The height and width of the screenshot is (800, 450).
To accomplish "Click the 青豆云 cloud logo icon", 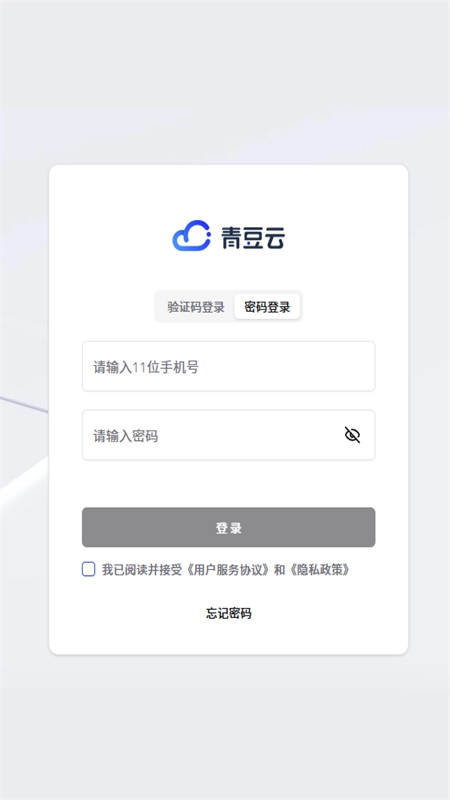I will (x=191, y=236).
